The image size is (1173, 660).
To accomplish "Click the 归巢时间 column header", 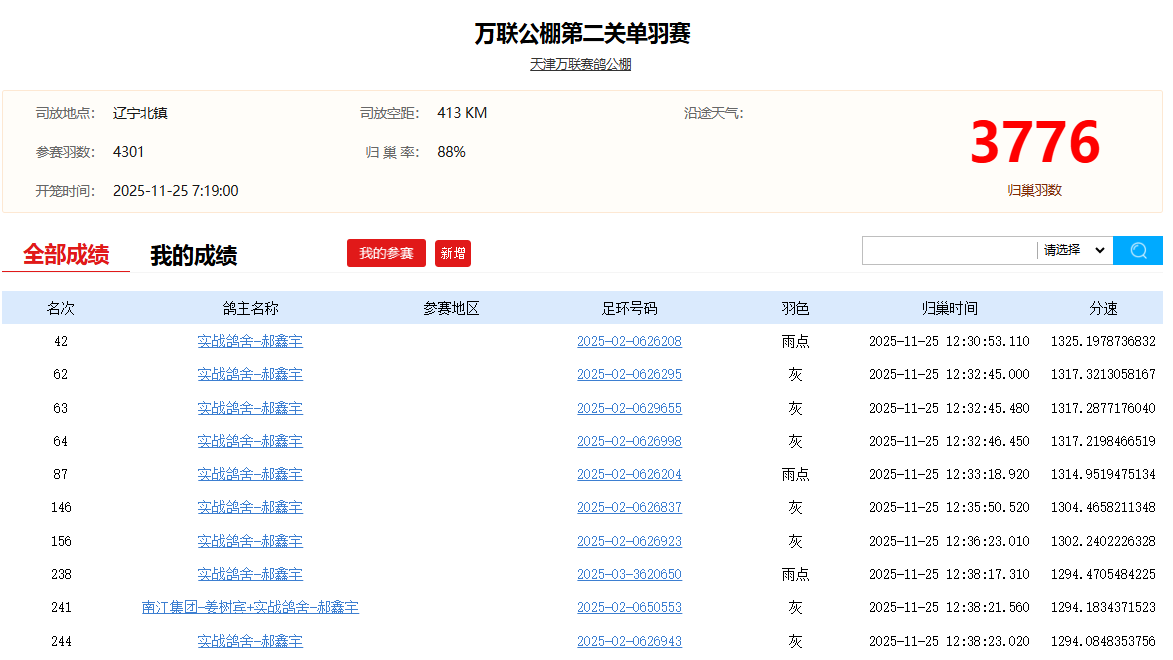I will coord(949,308).
